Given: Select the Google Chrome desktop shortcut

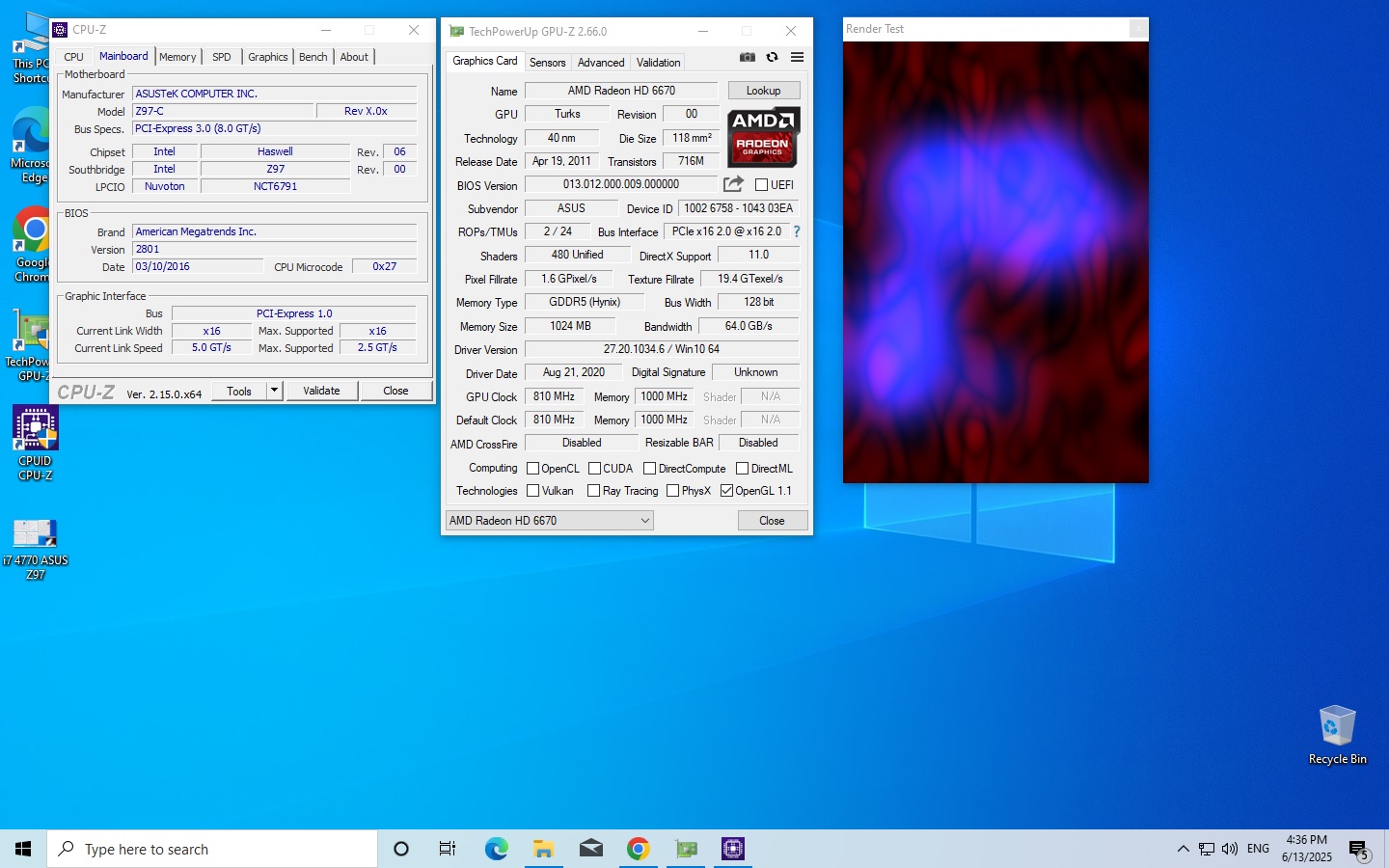Looking at the screenshot, I should coord(31,245).
